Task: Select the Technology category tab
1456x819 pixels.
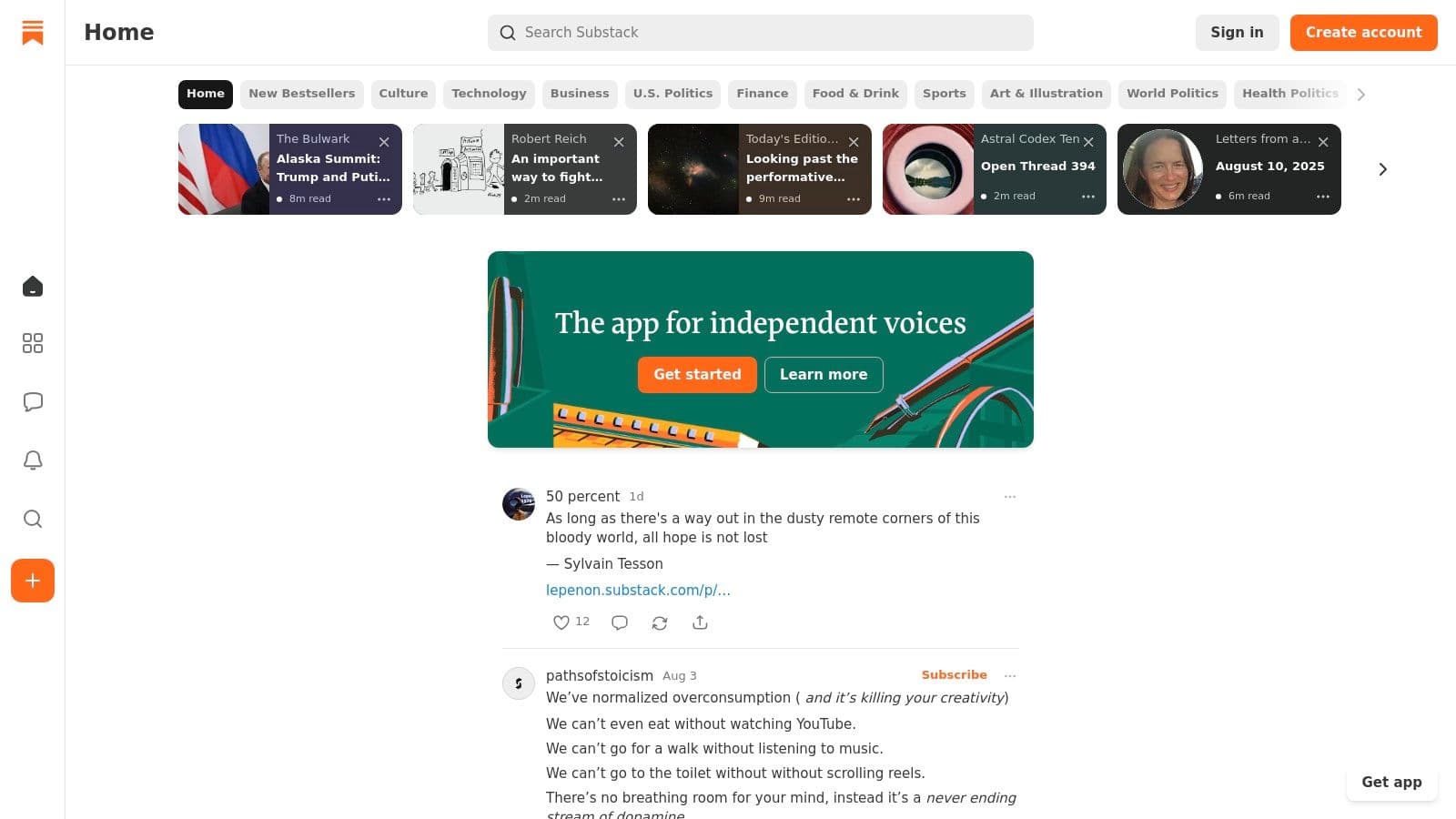Action: [x=489, y=94]
